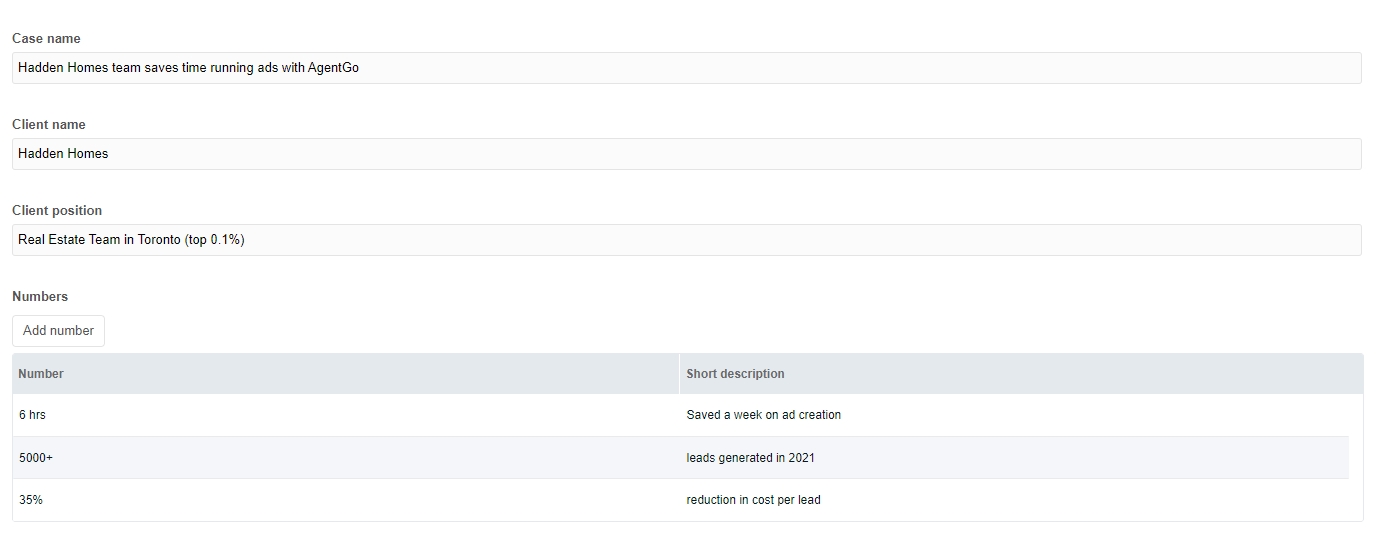The height and width of the screenshot is (540, 1376).
Task: Click 'leads generated in 2021' description cell
Action: 1014,458
